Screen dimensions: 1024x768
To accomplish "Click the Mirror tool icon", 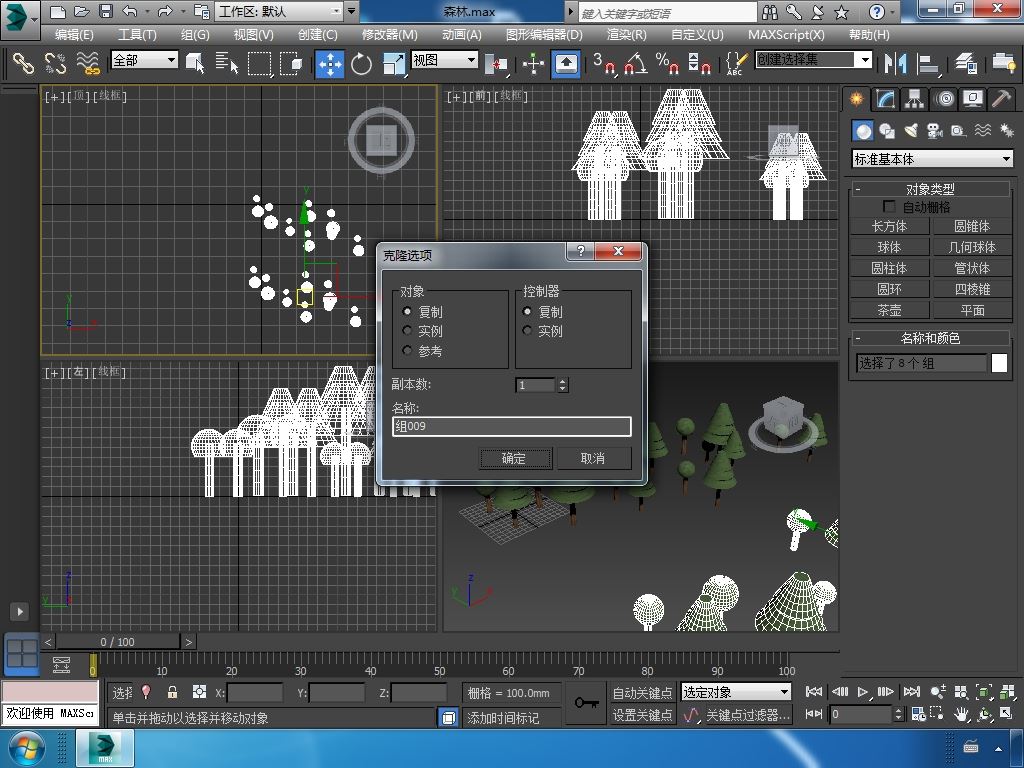I will click(x=889, y=63).
